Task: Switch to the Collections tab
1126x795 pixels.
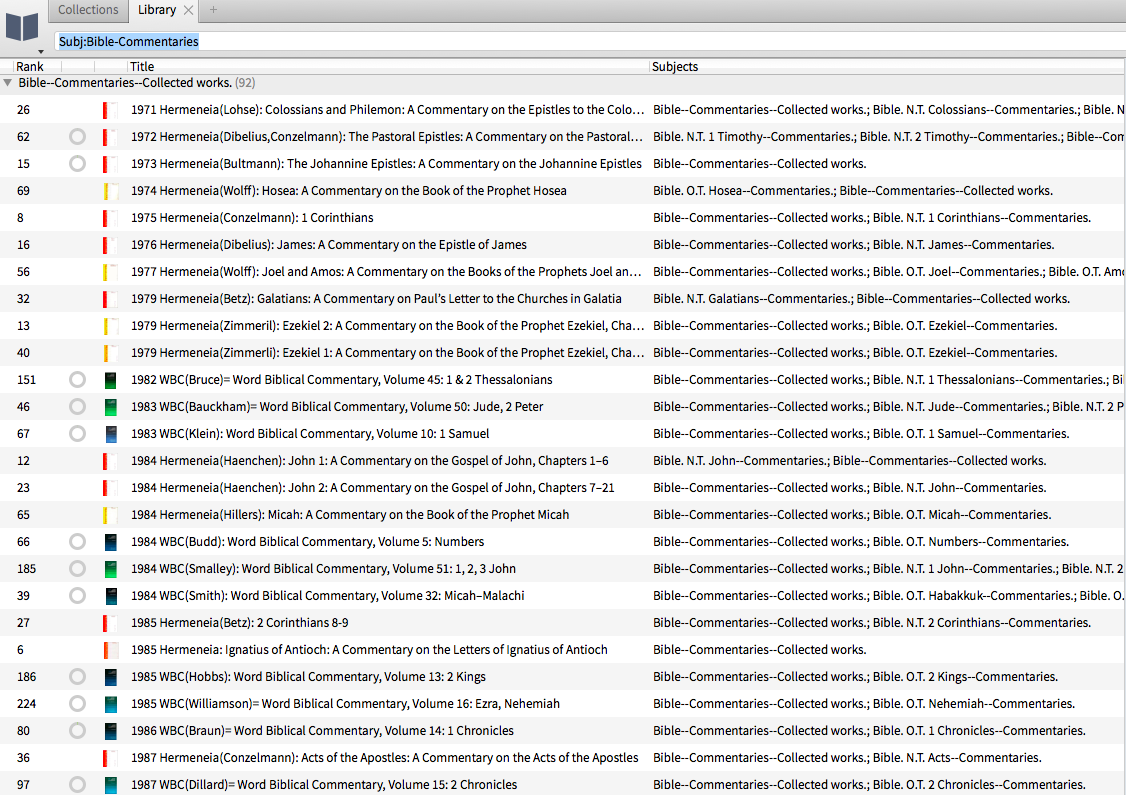Action: [88, 10]
